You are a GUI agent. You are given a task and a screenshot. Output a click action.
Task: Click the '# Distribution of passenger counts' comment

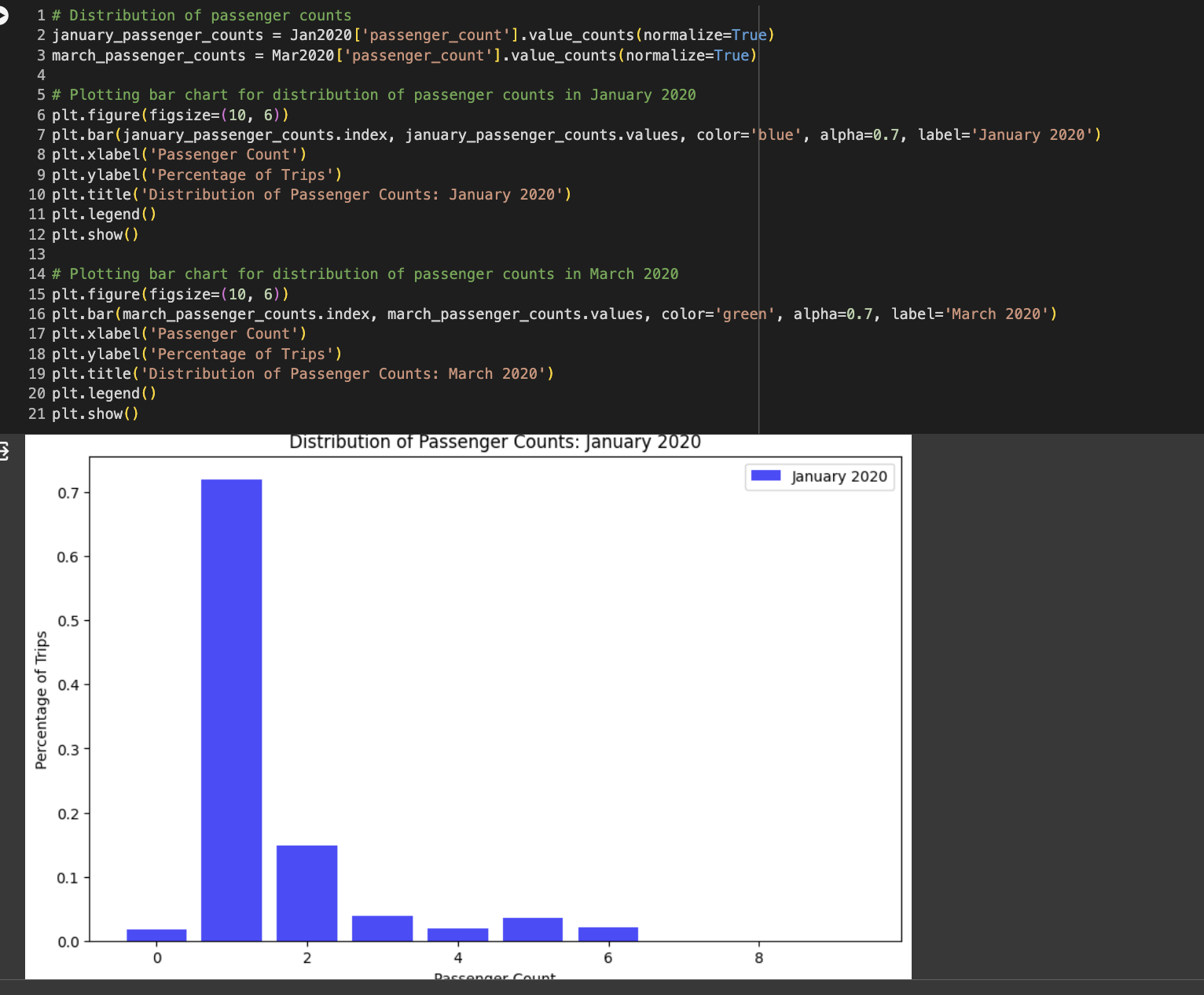(x=202, y=15)
